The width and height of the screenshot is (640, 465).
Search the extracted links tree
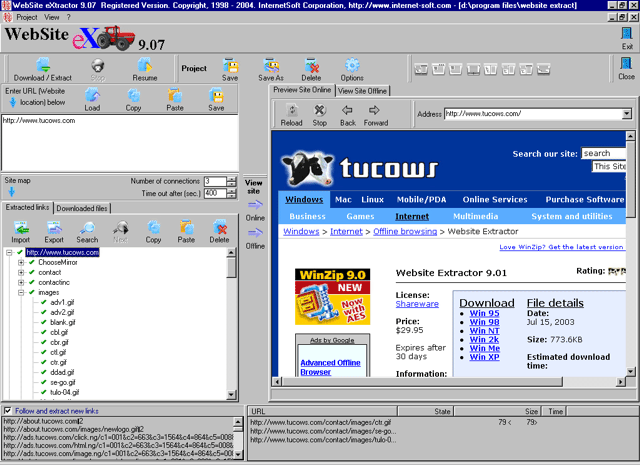pyautogui.click(x=87, y=232)
